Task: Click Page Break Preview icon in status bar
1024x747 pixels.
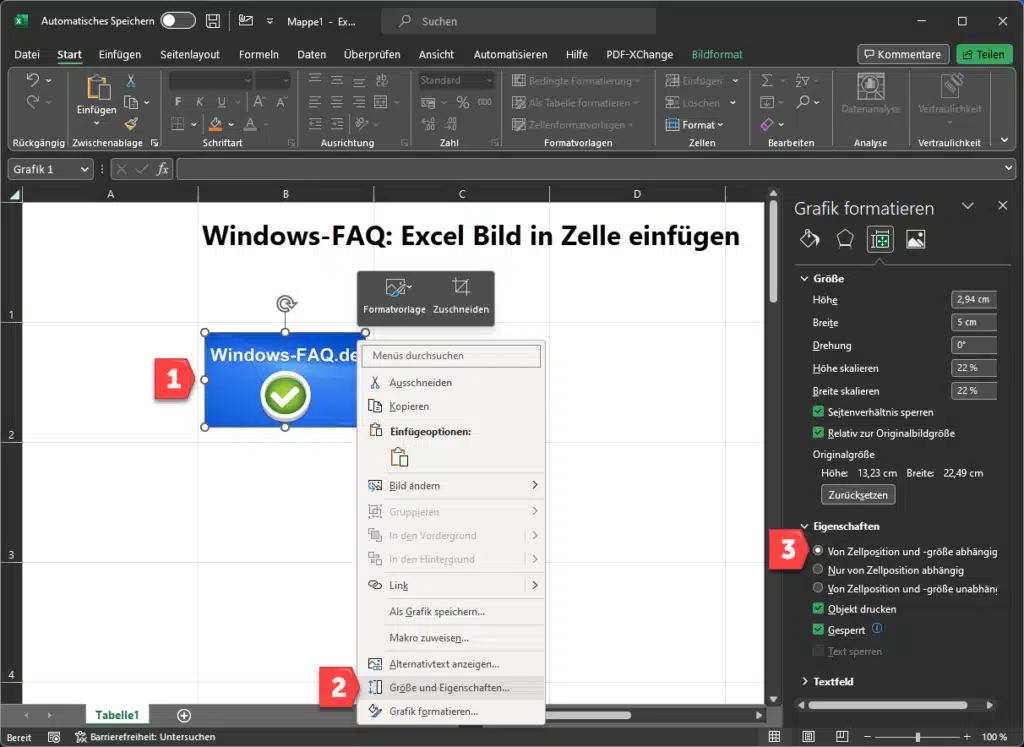Action: point(842,737)
